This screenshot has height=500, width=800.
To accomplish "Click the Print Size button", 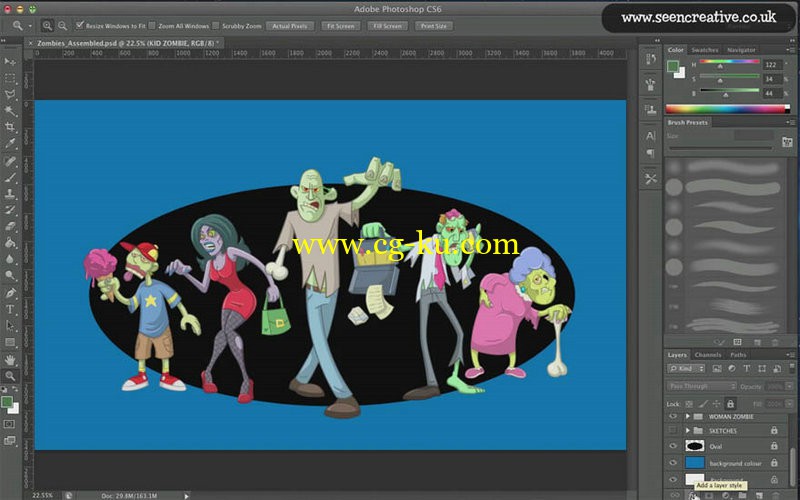I will [x=434, y=26].
